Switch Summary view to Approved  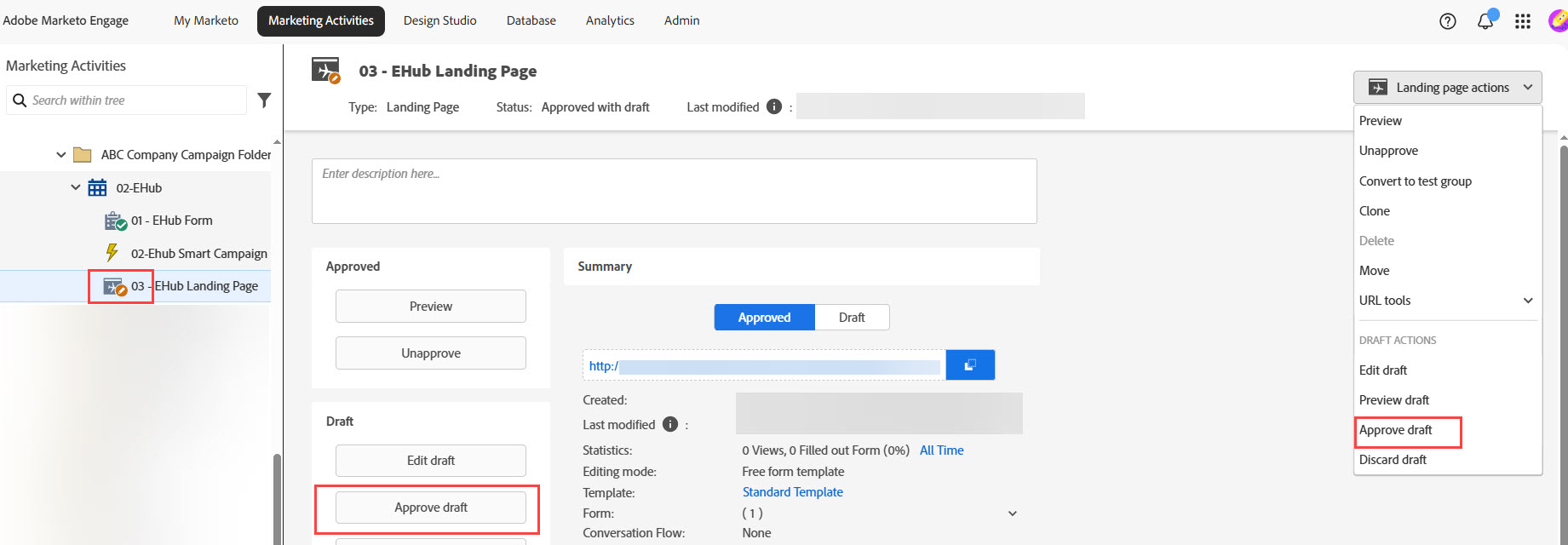point(765,318)
